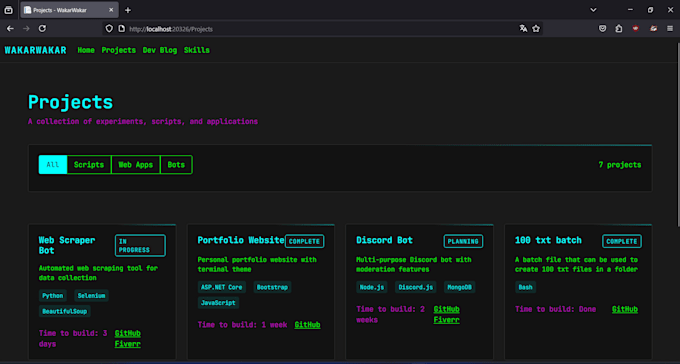680x364 pixels.
Task: Click the Python tag
Action: (52, 296)
